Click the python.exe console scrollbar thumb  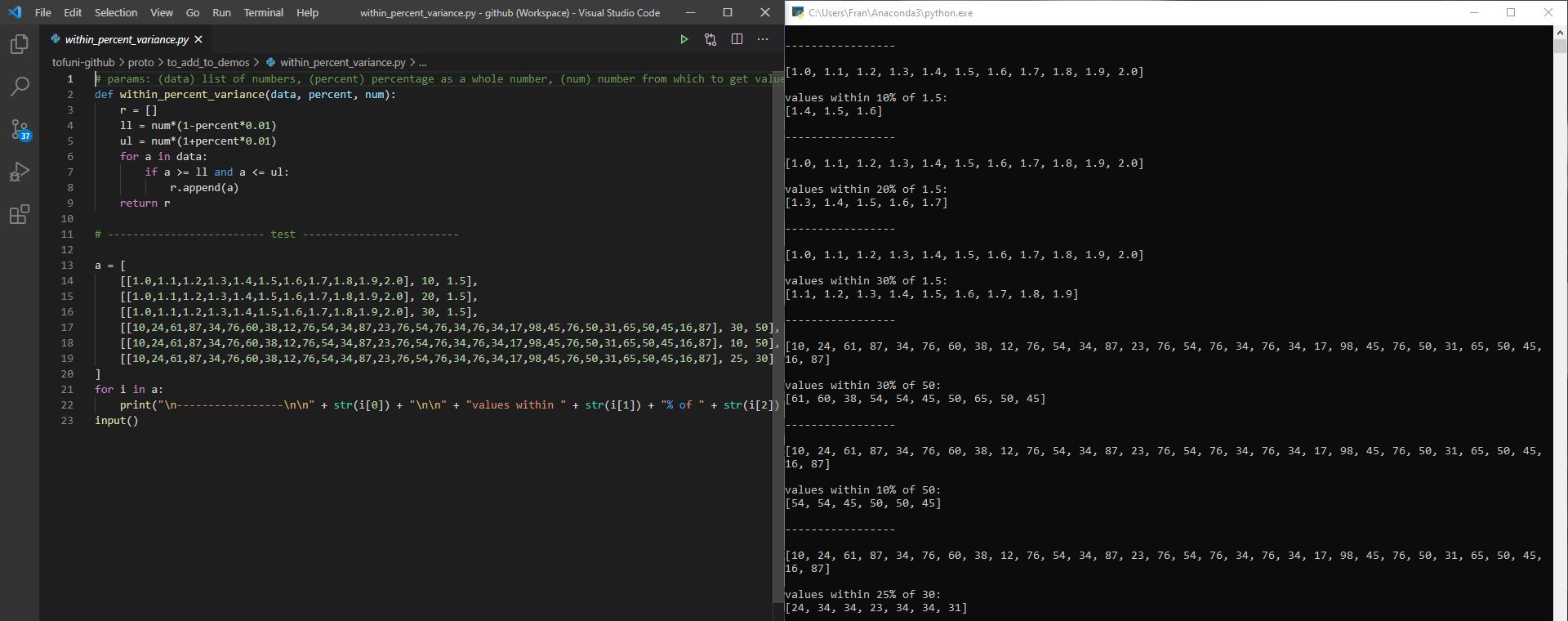click(1560, 47)
